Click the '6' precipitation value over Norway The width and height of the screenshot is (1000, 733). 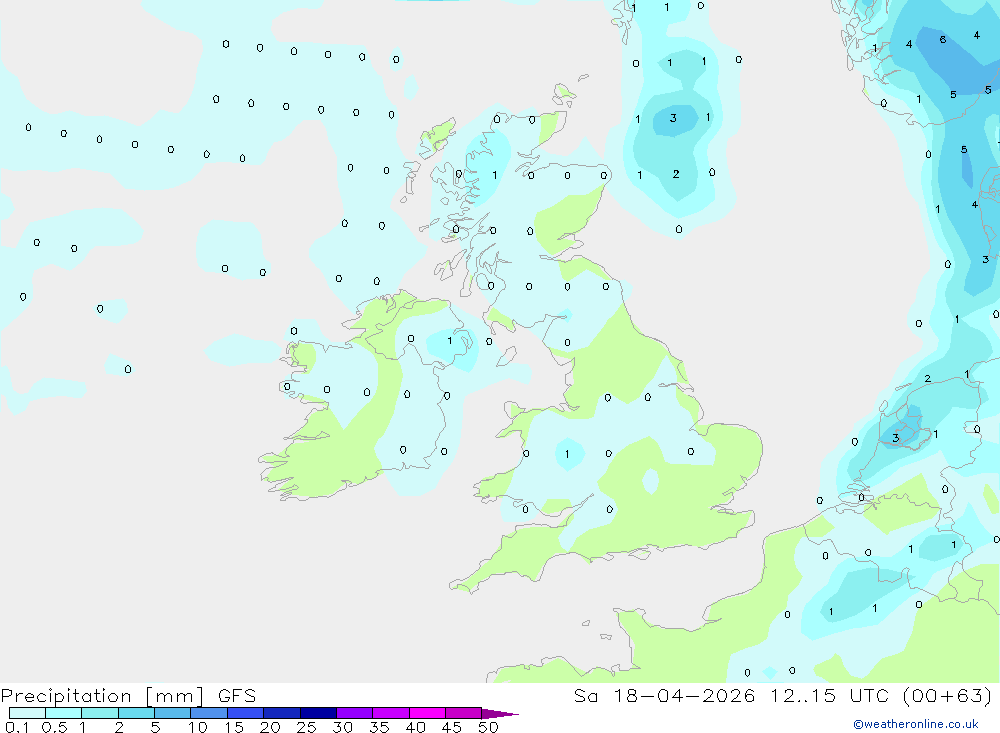943,40
